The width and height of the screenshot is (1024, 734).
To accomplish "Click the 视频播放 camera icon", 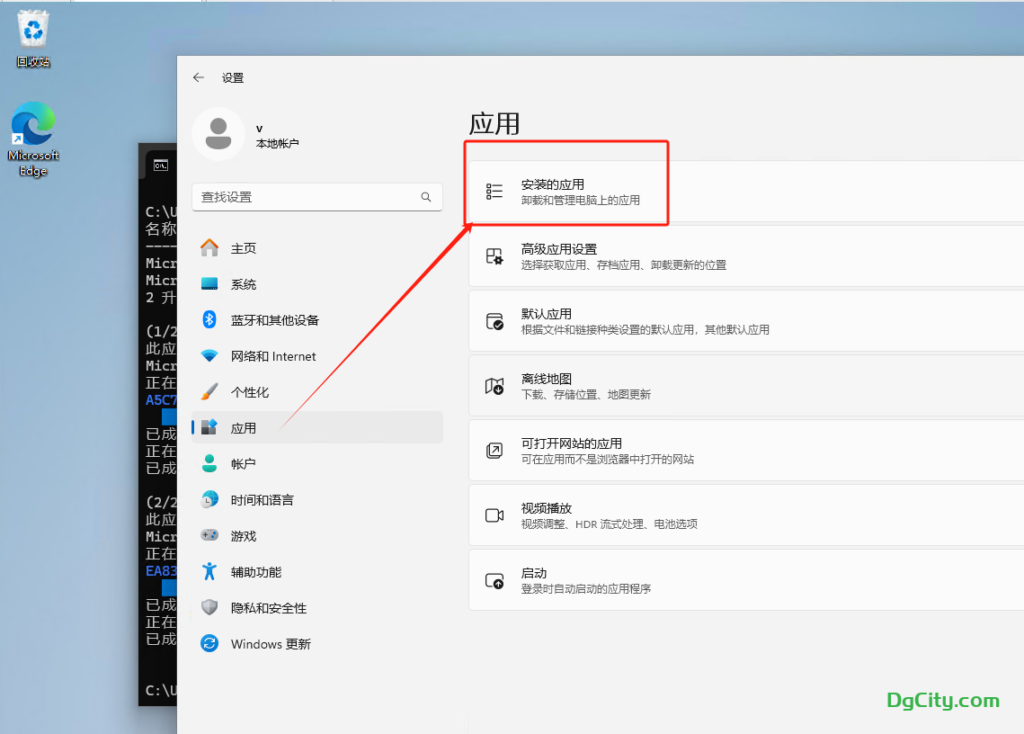I will pyautogui.click(x=494, y=515).
